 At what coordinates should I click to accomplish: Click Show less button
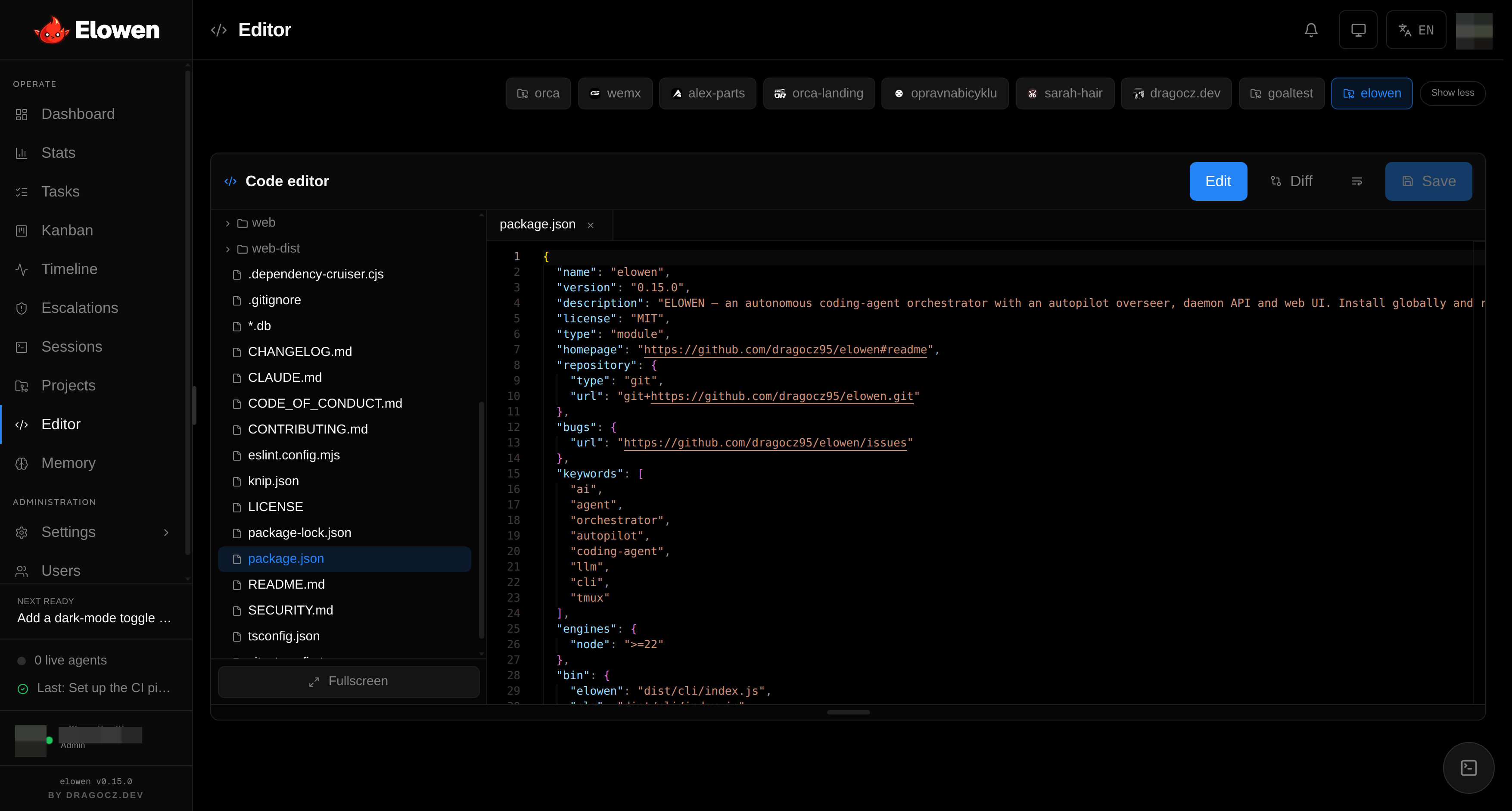(x=1452, y=93)
